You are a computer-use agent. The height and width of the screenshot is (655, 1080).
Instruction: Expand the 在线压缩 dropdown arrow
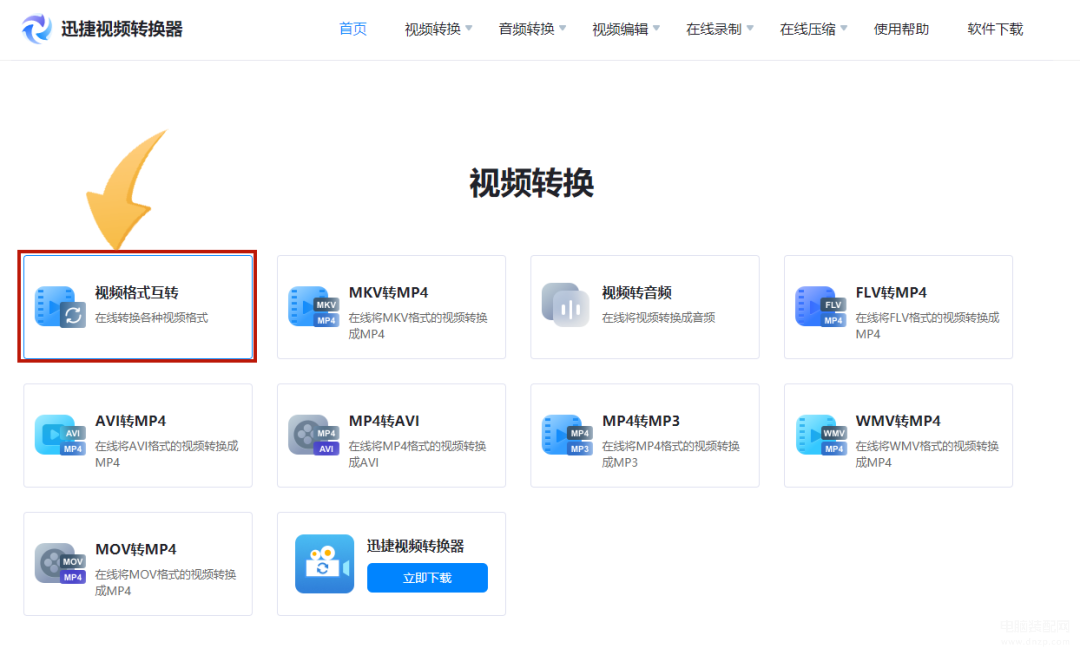pos(844,28)
